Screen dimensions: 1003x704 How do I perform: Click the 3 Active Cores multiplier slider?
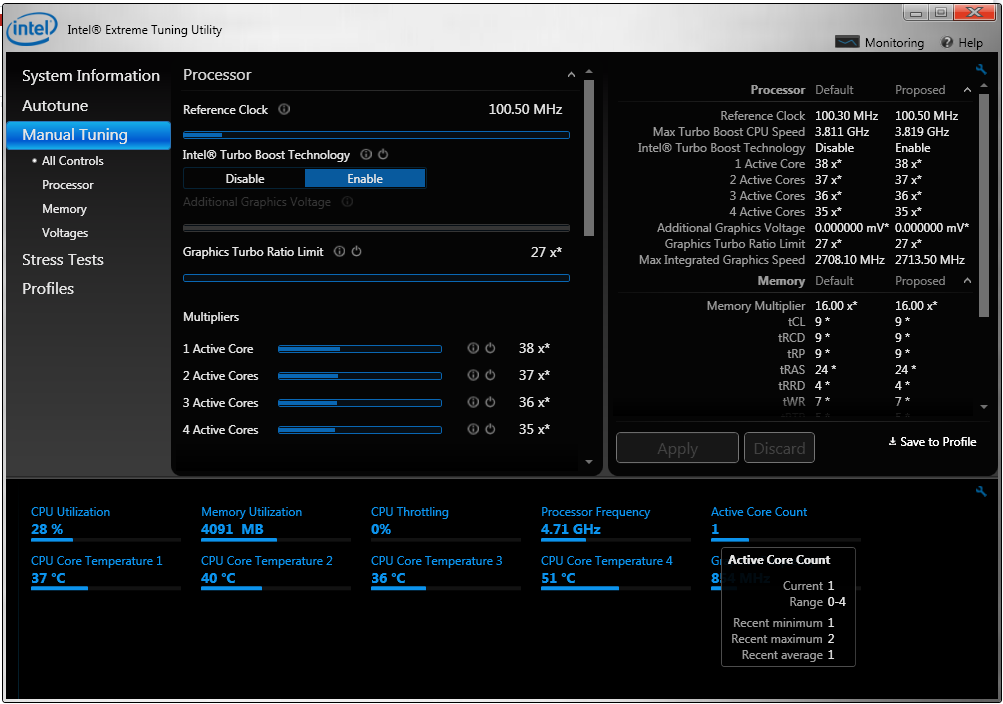[359, 403]
